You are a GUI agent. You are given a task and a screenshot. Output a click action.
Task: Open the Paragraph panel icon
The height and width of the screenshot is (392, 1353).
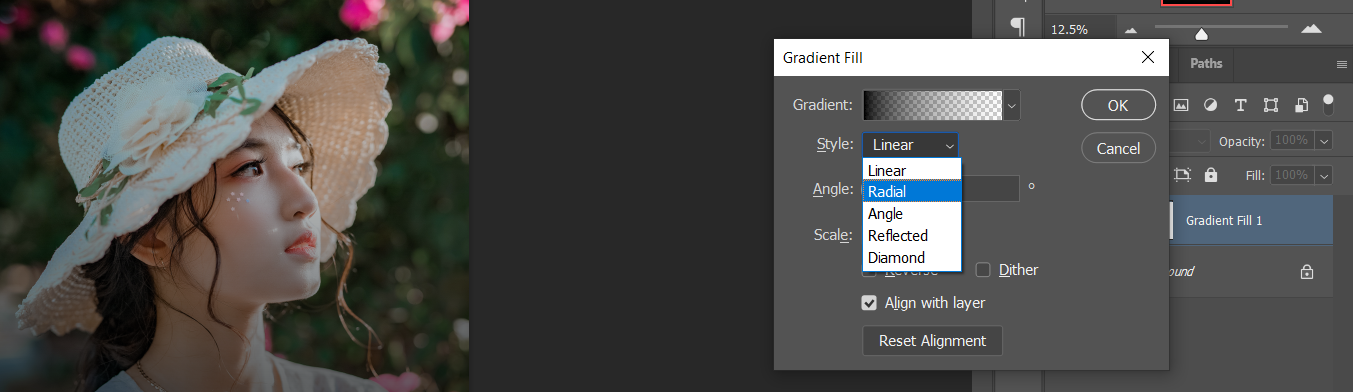point(1018,27)
